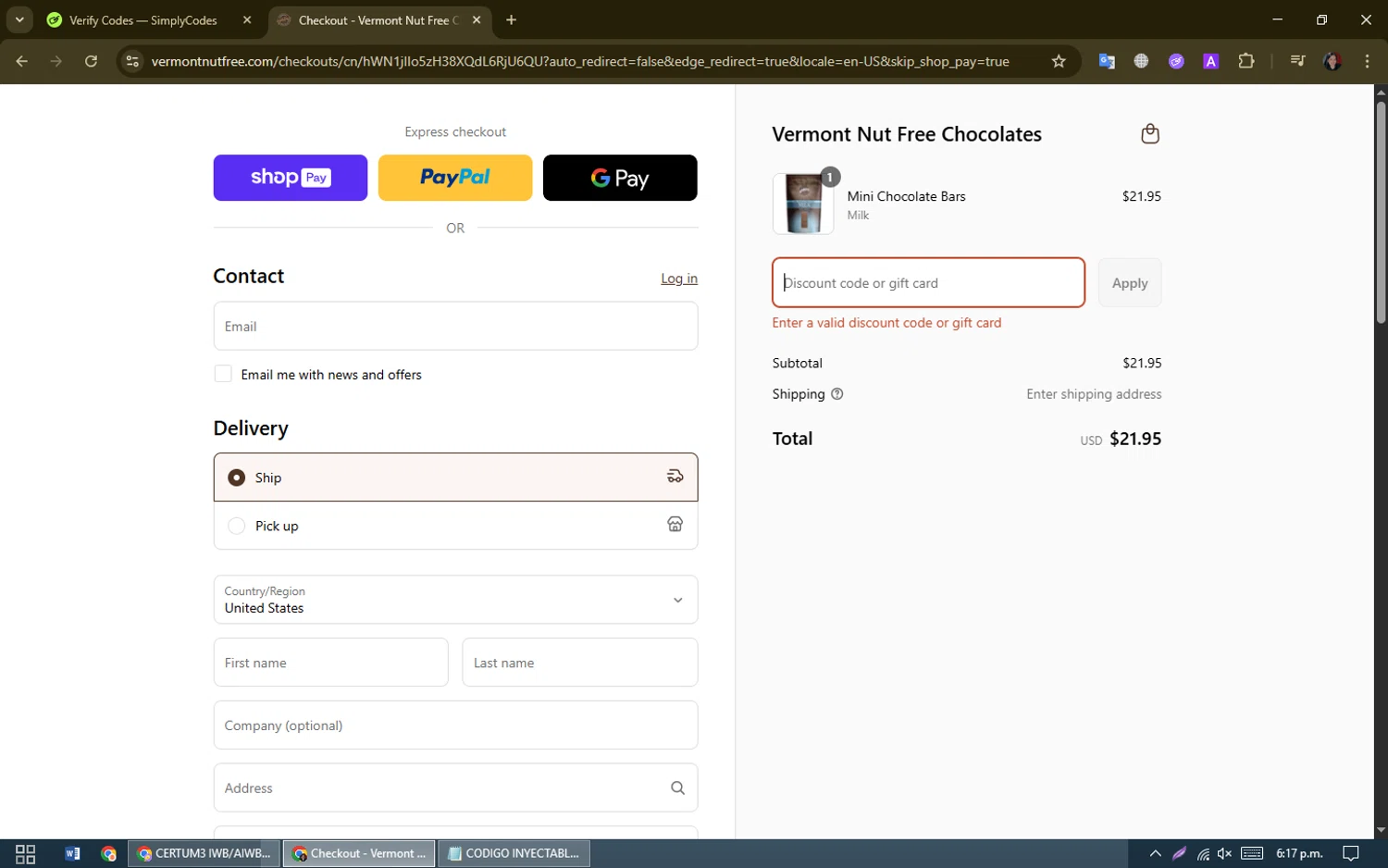Click the pinned Chrome taskbar icon
The width and height of the screenshot is (1388, 868).
[109, 853]
